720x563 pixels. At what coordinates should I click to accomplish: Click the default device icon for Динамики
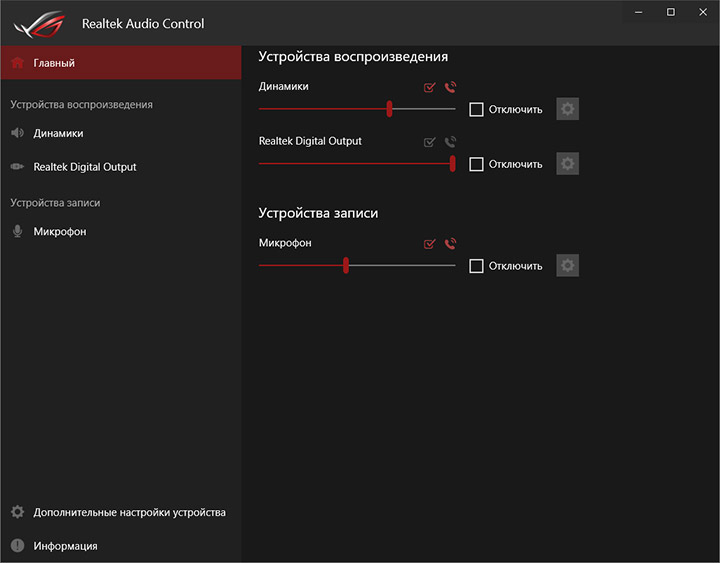tap(430, 87)
